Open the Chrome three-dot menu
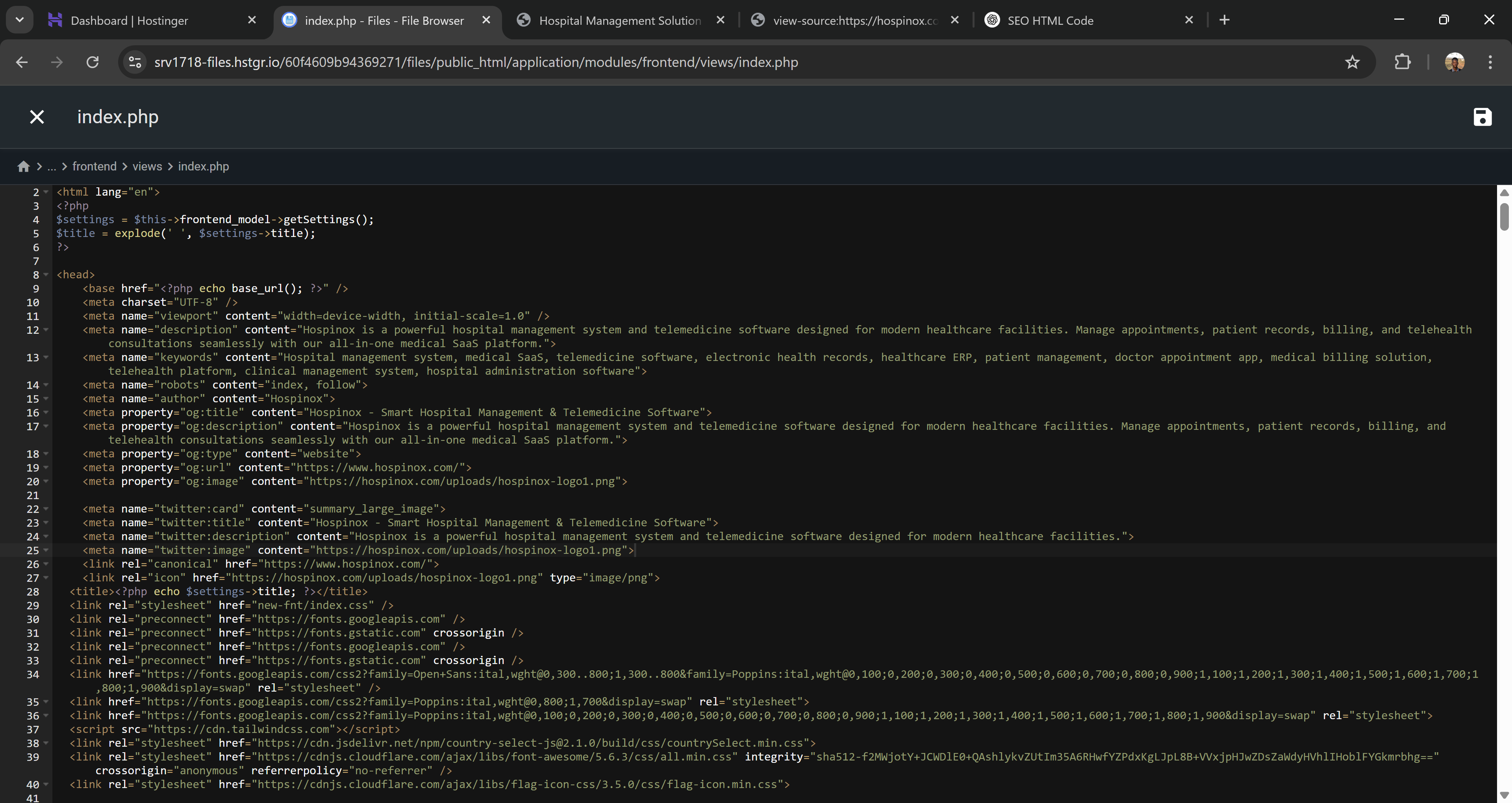The image size is (1512, 803). [x=1490, y=62]
